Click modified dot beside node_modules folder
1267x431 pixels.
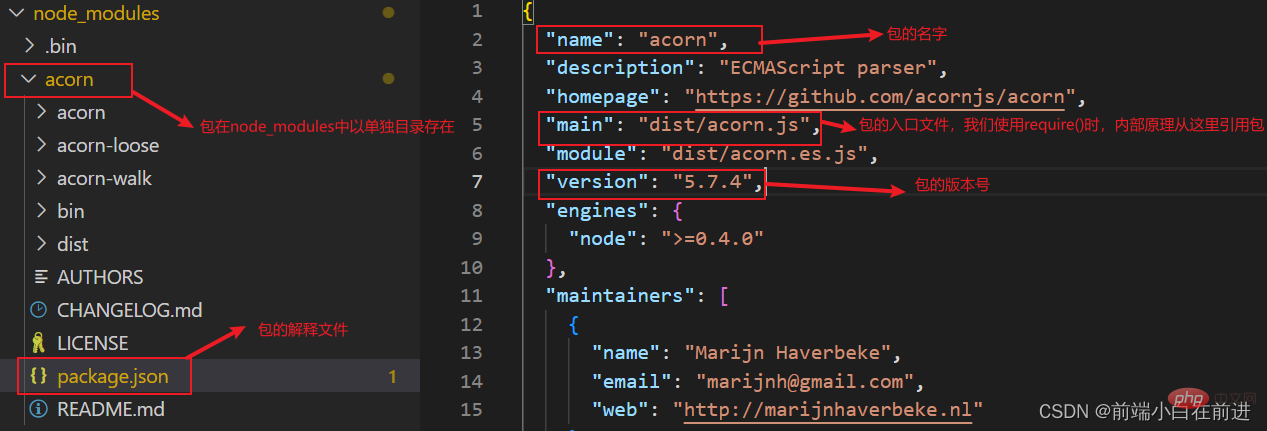point(388,13)
